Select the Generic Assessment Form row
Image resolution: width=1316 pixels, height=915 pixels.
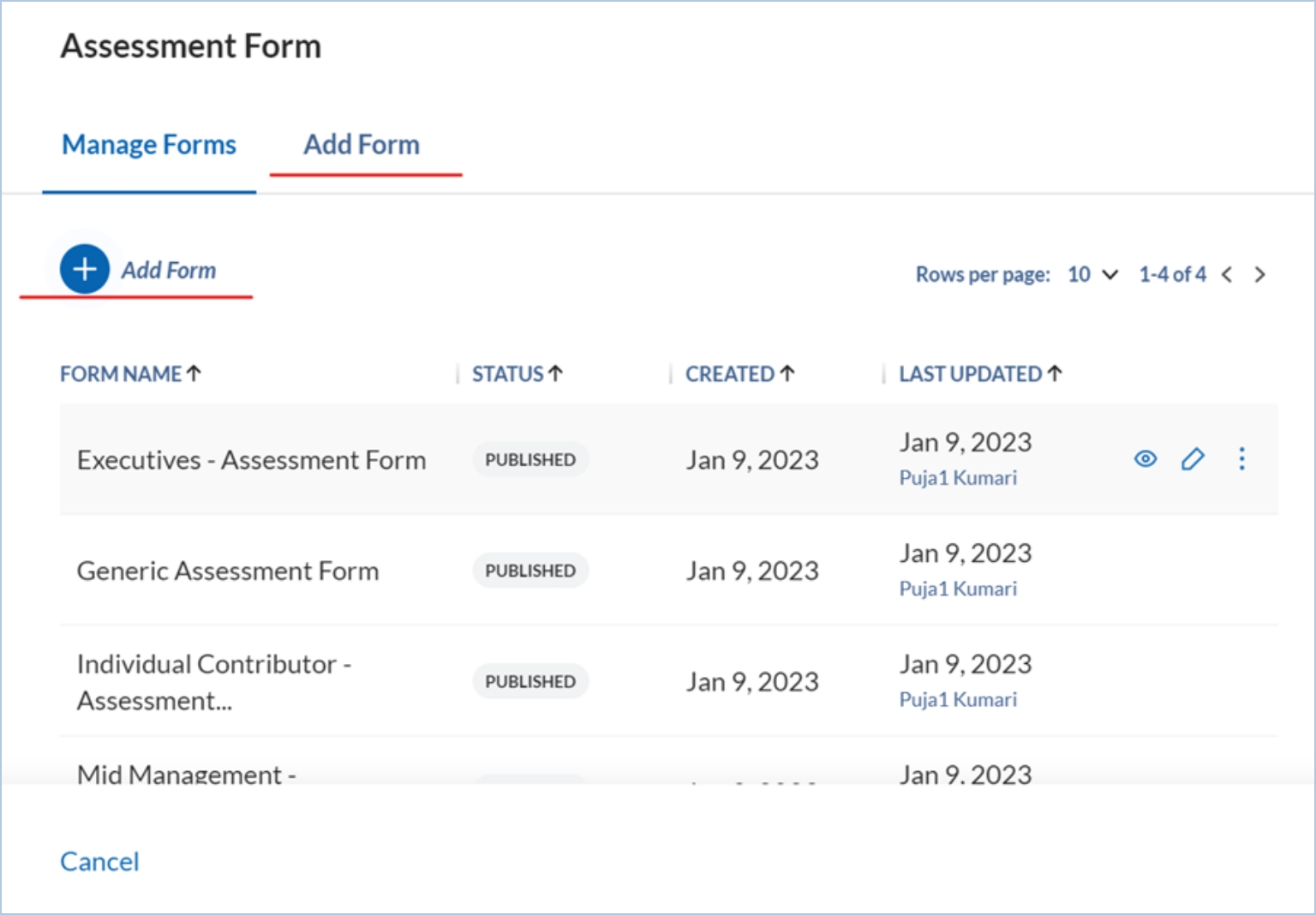(x=228, y=571)
